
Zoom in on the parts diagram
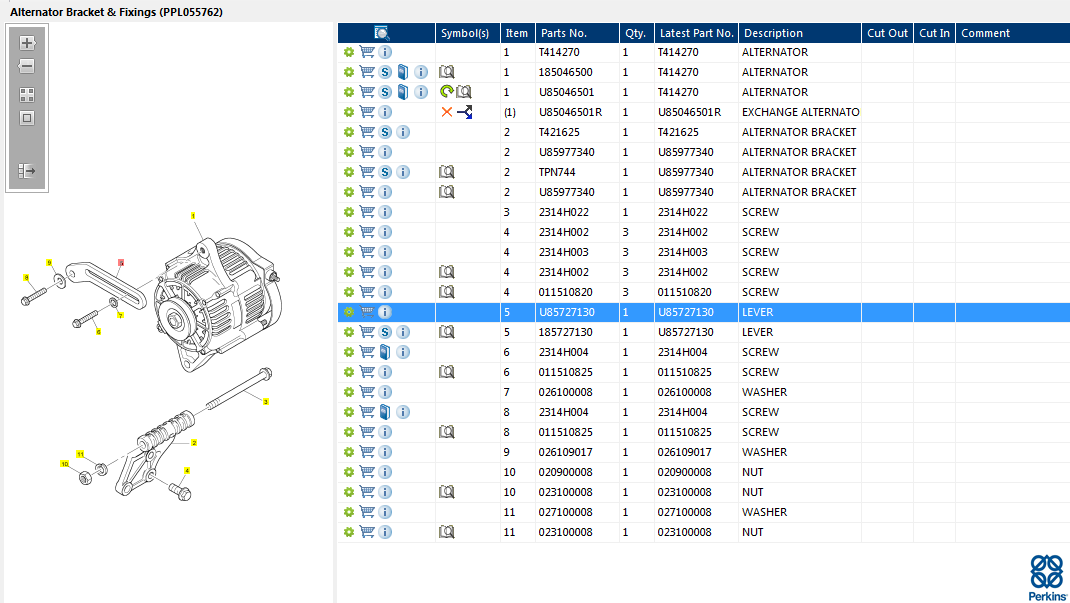27,43
